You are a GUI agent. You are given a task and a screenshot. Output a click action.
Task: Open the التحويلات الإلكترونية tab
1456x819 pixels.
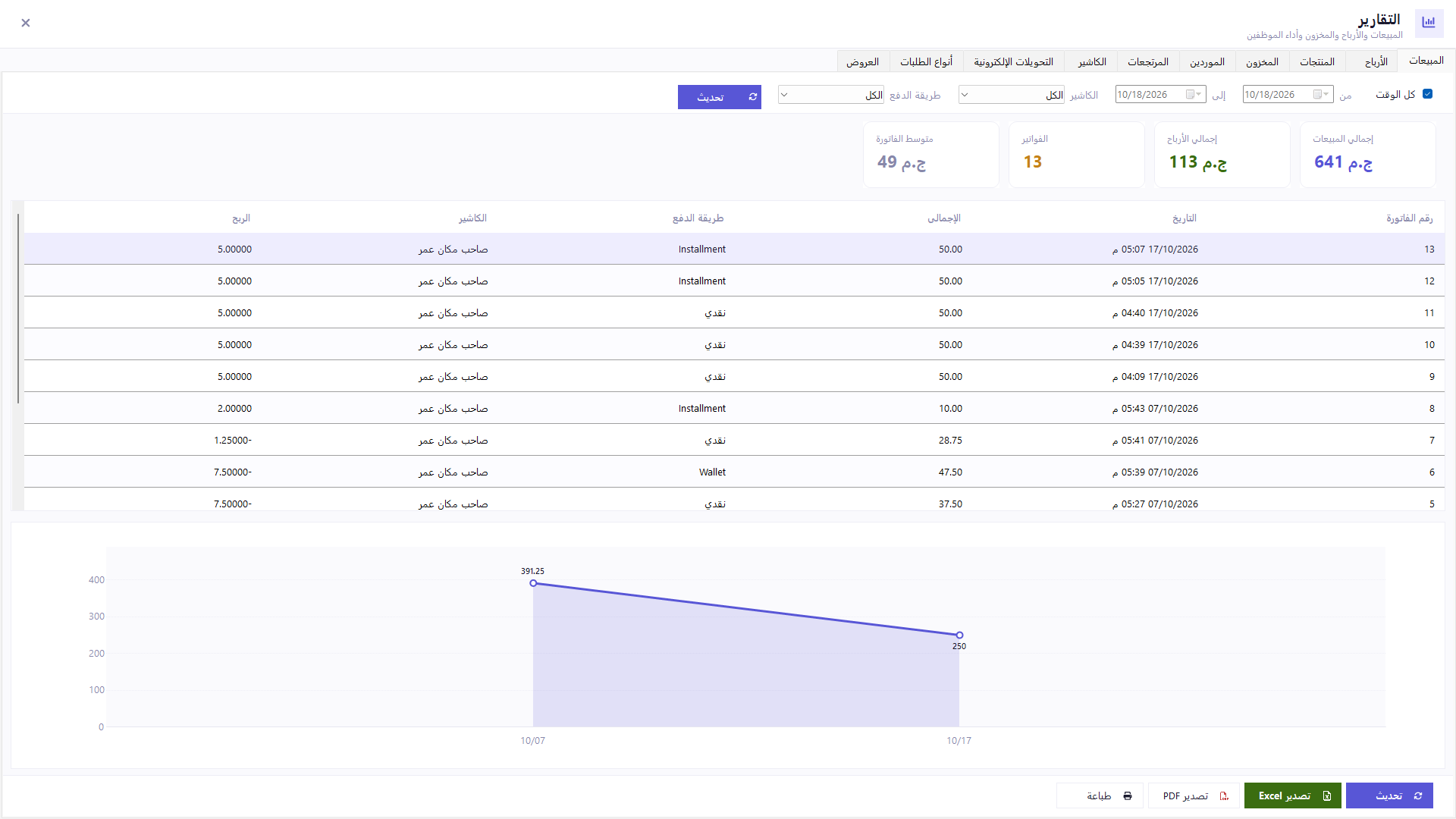[1013, 61]
